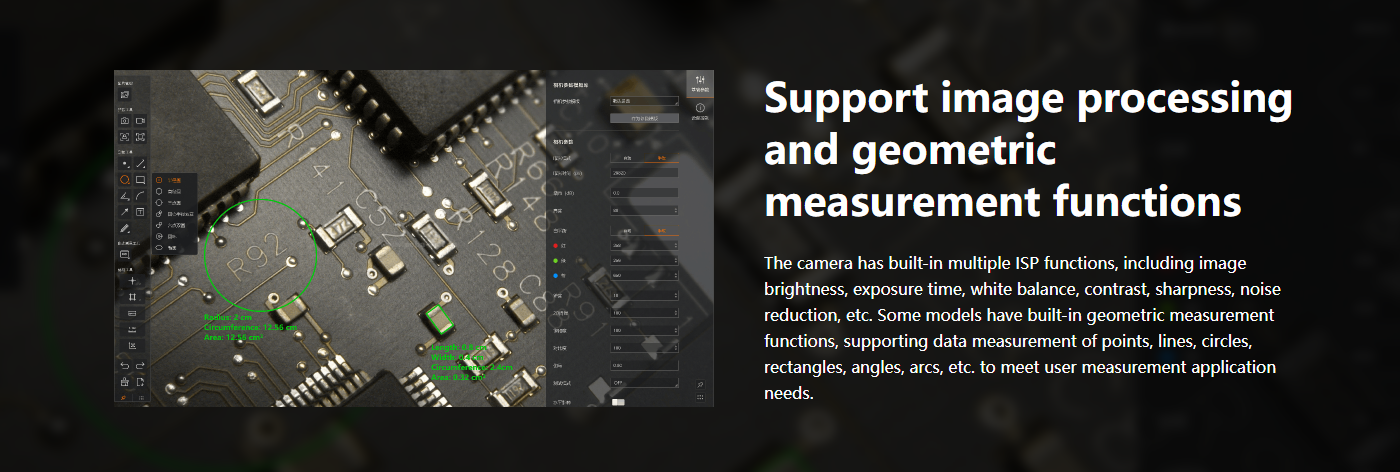The width and height of the screenshot is (1400, 472).
Task: Select the rectangle measurement tool
Action: click(140, 179)
